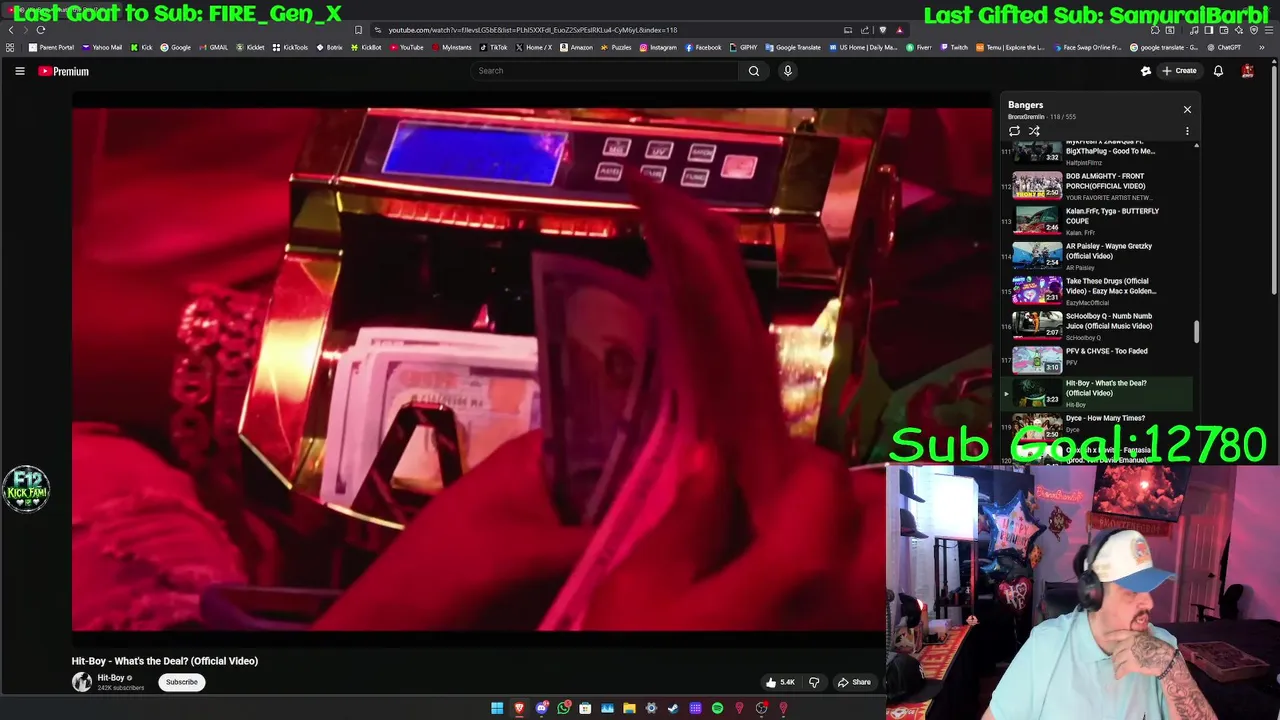Open the account avatar menu
This screenshot has width=1280, height=720.
pos(1248,71)
